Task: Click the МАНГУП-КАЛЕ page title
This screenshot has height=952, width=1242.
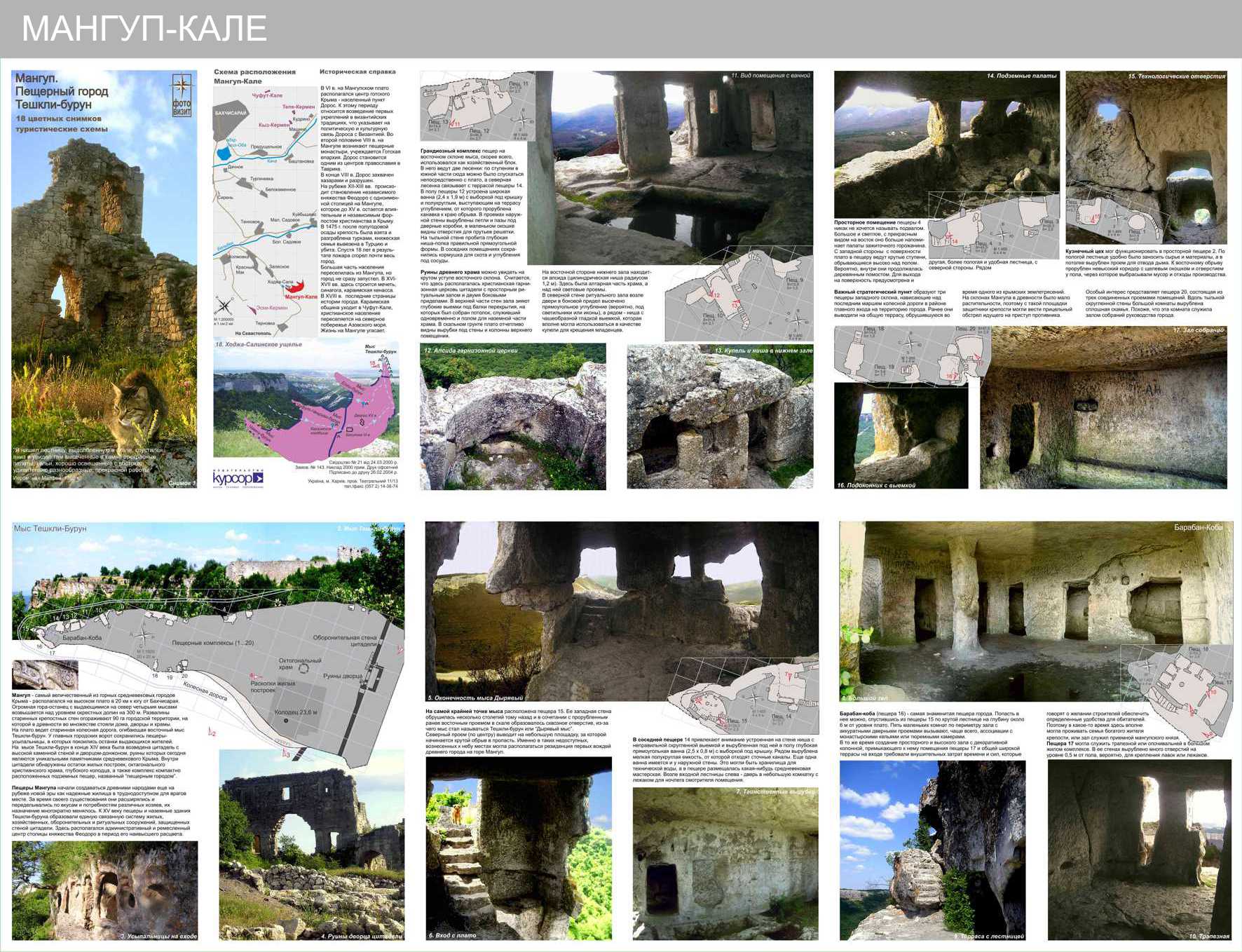Action: (144, 29)
